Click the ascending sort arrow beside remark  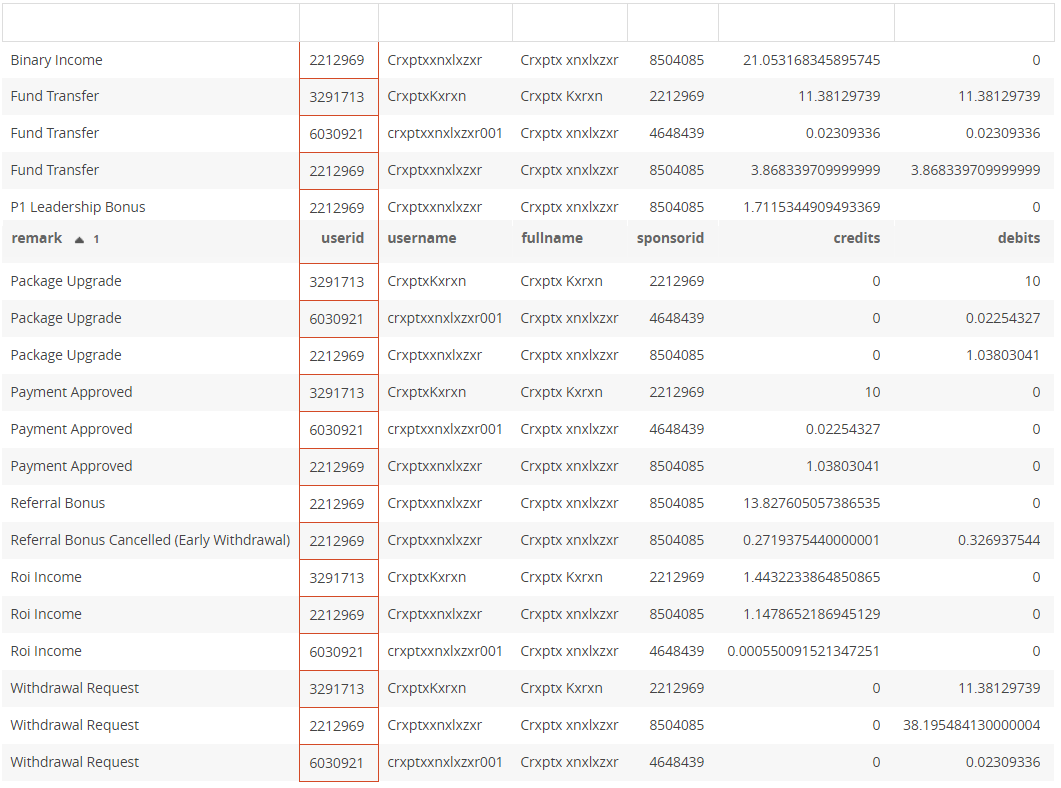pyautogui.click(x=79, y=239)
